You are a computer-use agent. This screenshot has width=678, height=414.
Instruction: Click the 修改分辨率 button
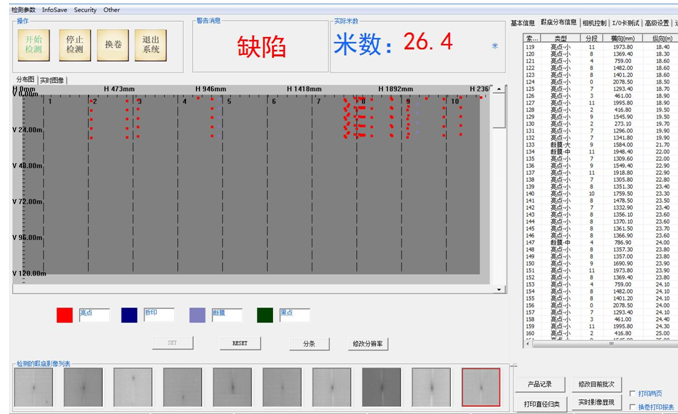point(367,343)
